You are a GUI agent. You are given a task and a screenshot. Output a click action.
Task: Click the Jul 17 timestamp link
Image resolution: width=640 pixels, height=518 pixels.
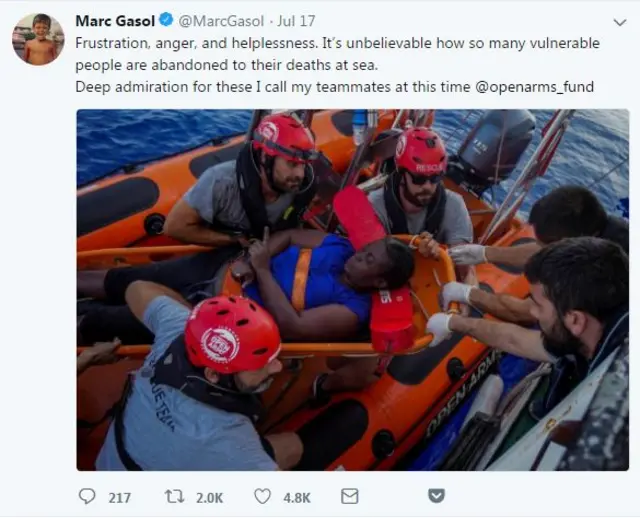coord(296,21)
